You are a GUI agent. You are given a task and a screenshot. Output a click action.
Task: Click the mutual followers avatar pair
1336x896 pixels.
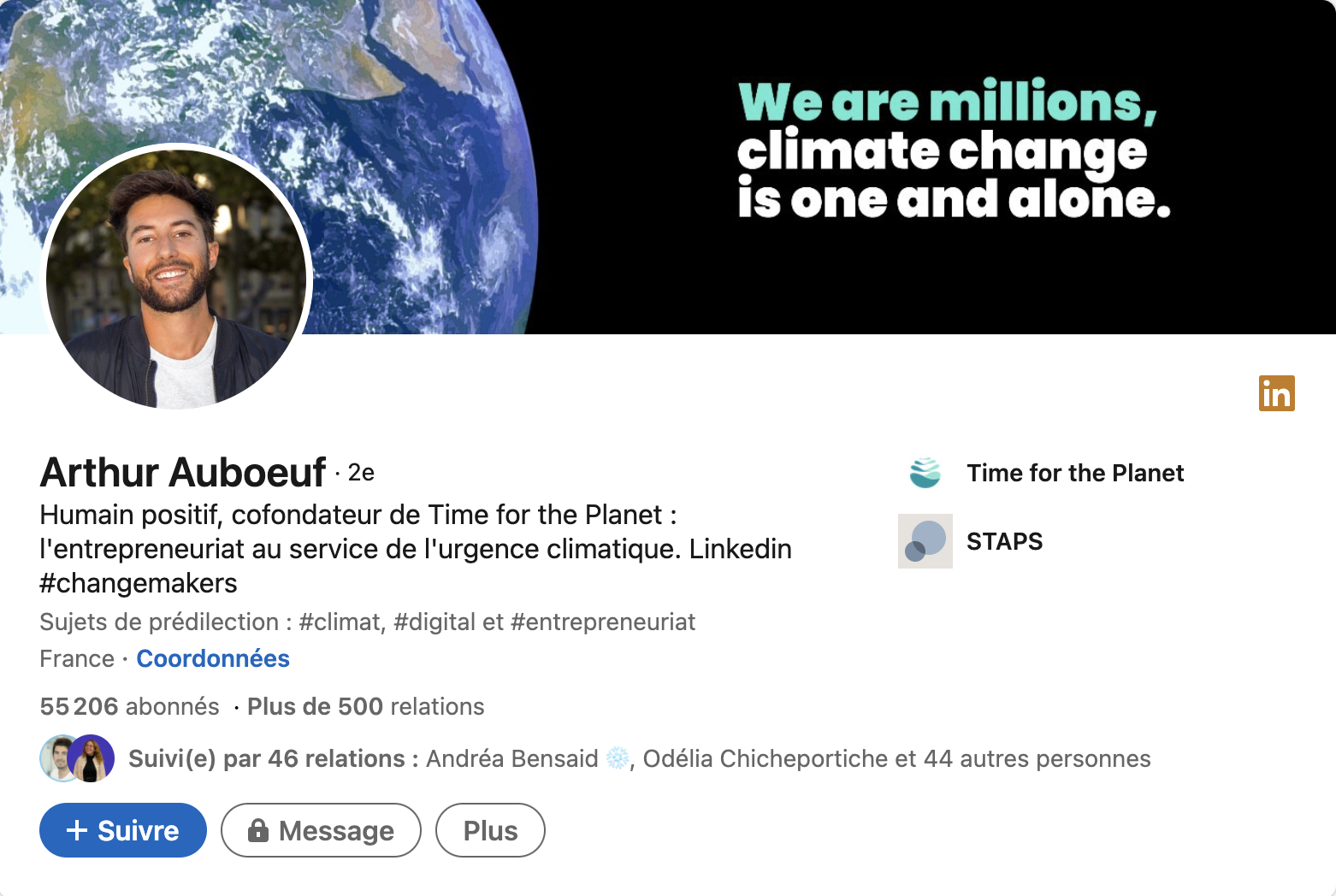tap(77, 758)
